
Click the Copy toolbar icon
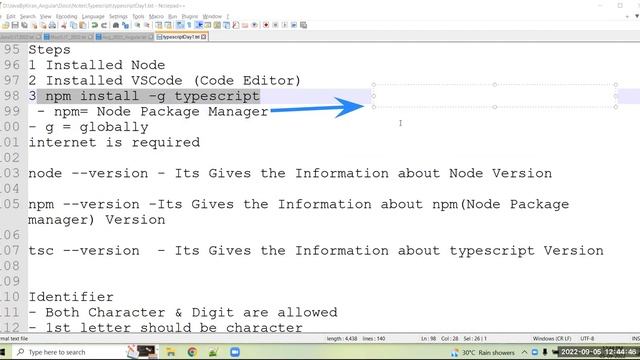(73, 25)
